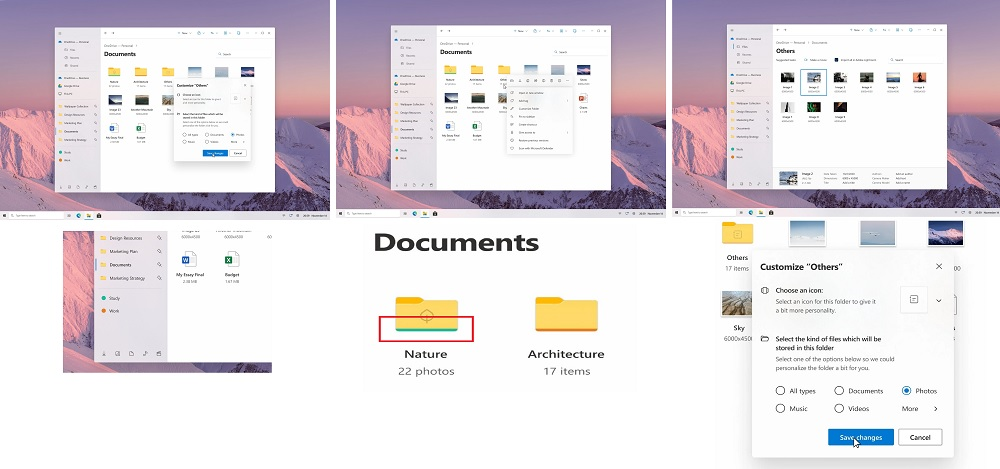Select Image 2 thumbnail in Others folder view
1000x469 pixels.
[x=814, y=78]
